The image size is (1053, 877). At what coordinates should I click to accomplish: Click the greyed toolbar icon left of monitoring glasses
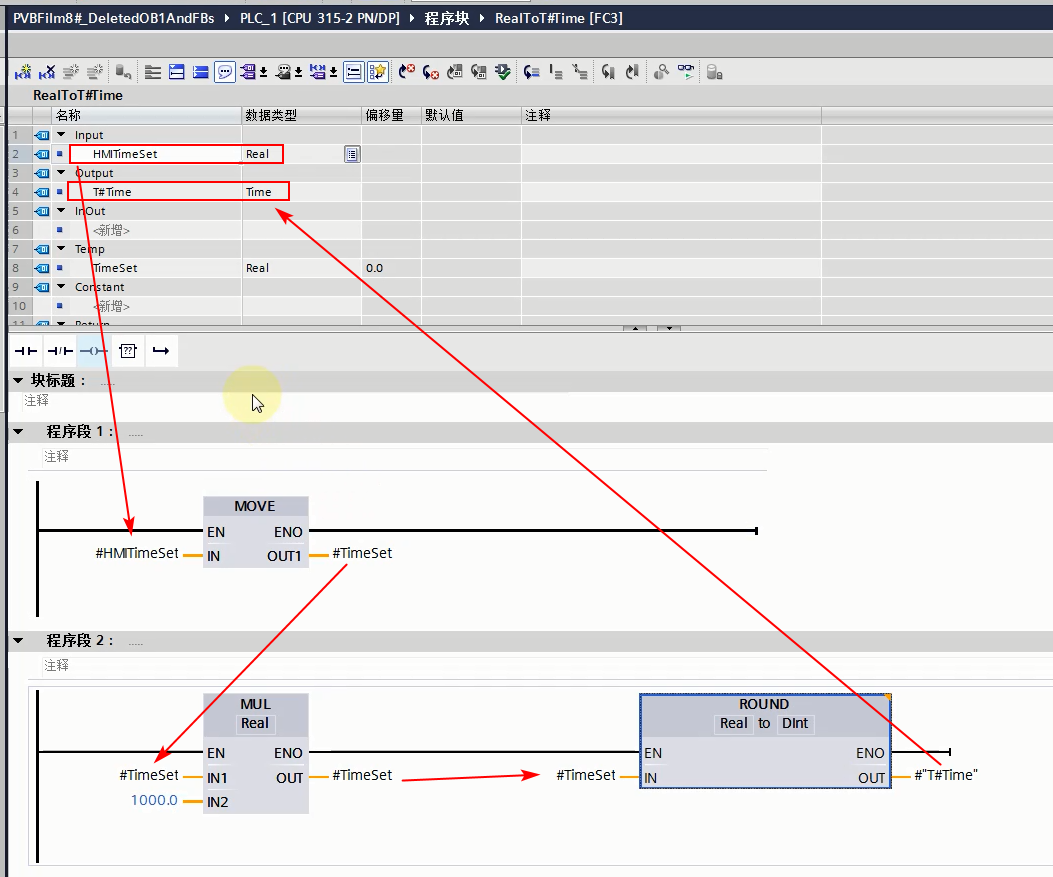click(x=661, y=72)
